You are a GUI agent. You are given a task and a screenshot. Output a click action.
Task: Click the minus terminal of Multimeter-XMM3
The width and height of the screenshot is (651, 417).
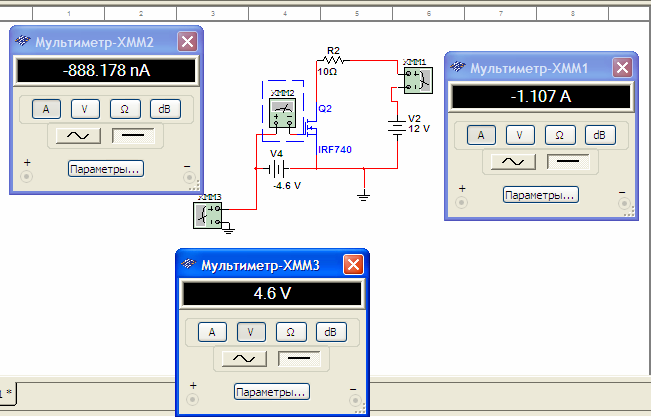[355, 401]
